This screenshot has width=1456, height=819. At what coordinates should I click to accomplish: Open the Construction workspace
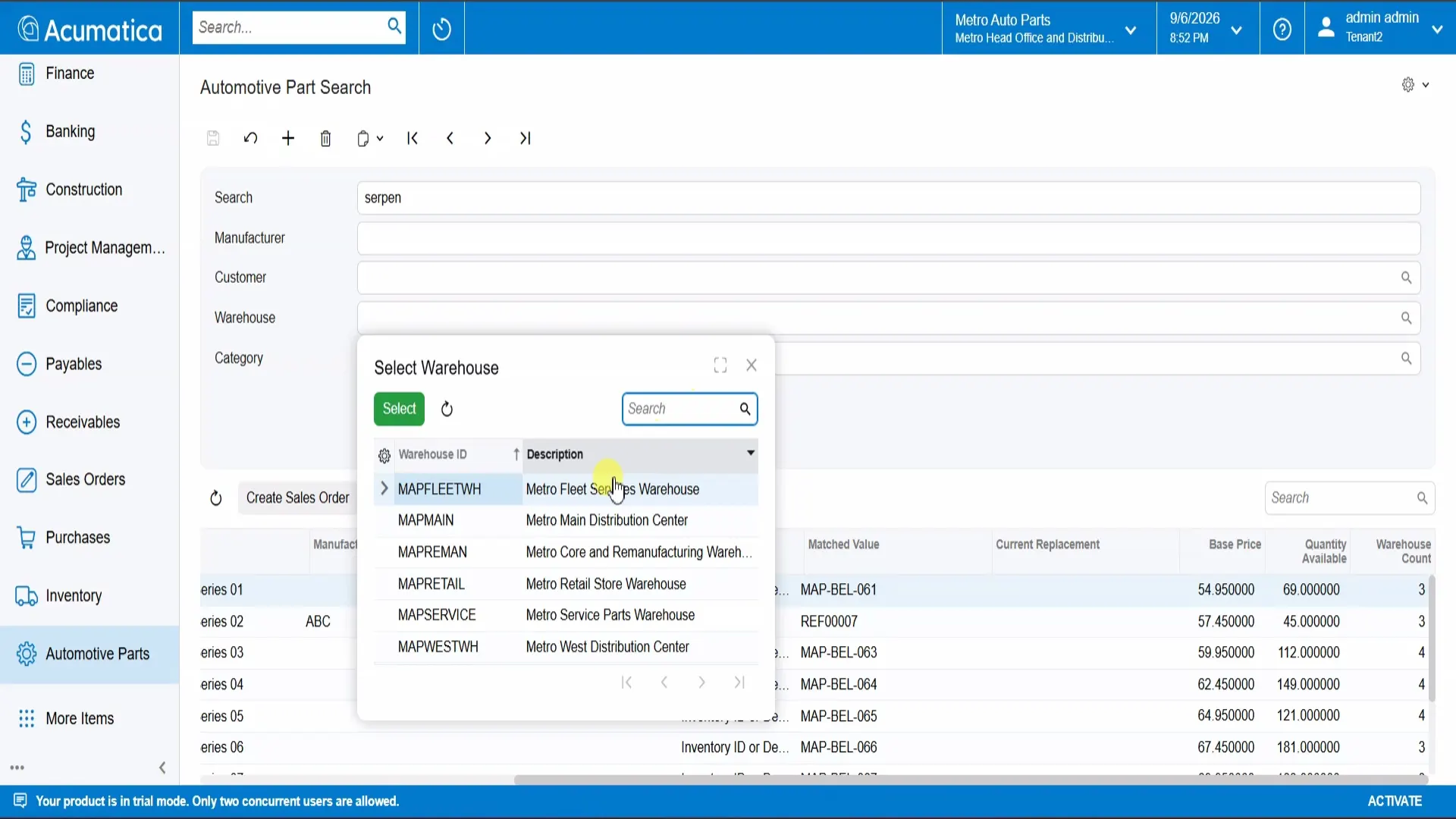coord(89,190)
